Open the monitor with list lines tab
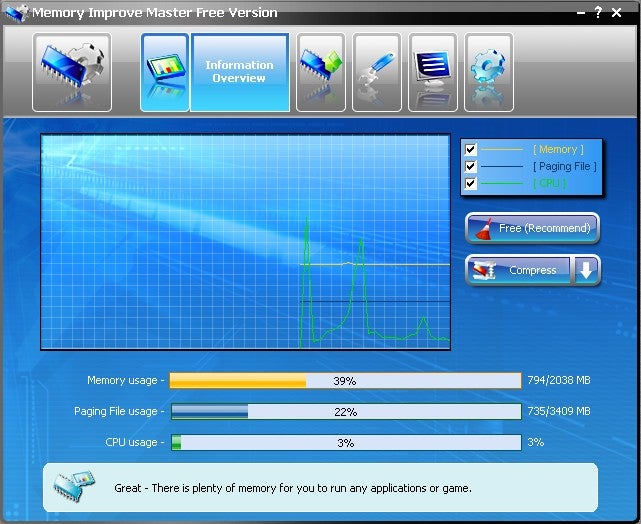This screenshot has width=641, height=524. coord(433,72)
